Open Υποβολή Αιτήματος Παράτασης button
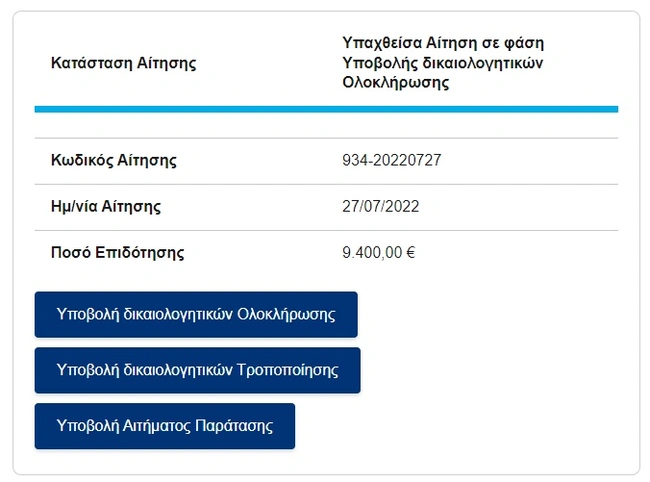Image resolution: width=650 pixels, height=482 pixels. 165,426
